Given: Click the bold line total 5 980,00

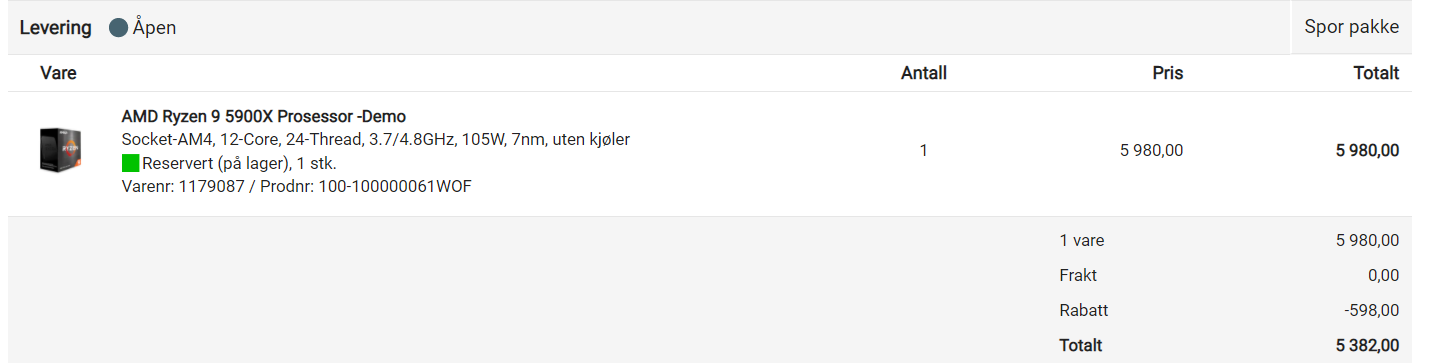Looking at the screenshot, I should [x=1367, y=151].
